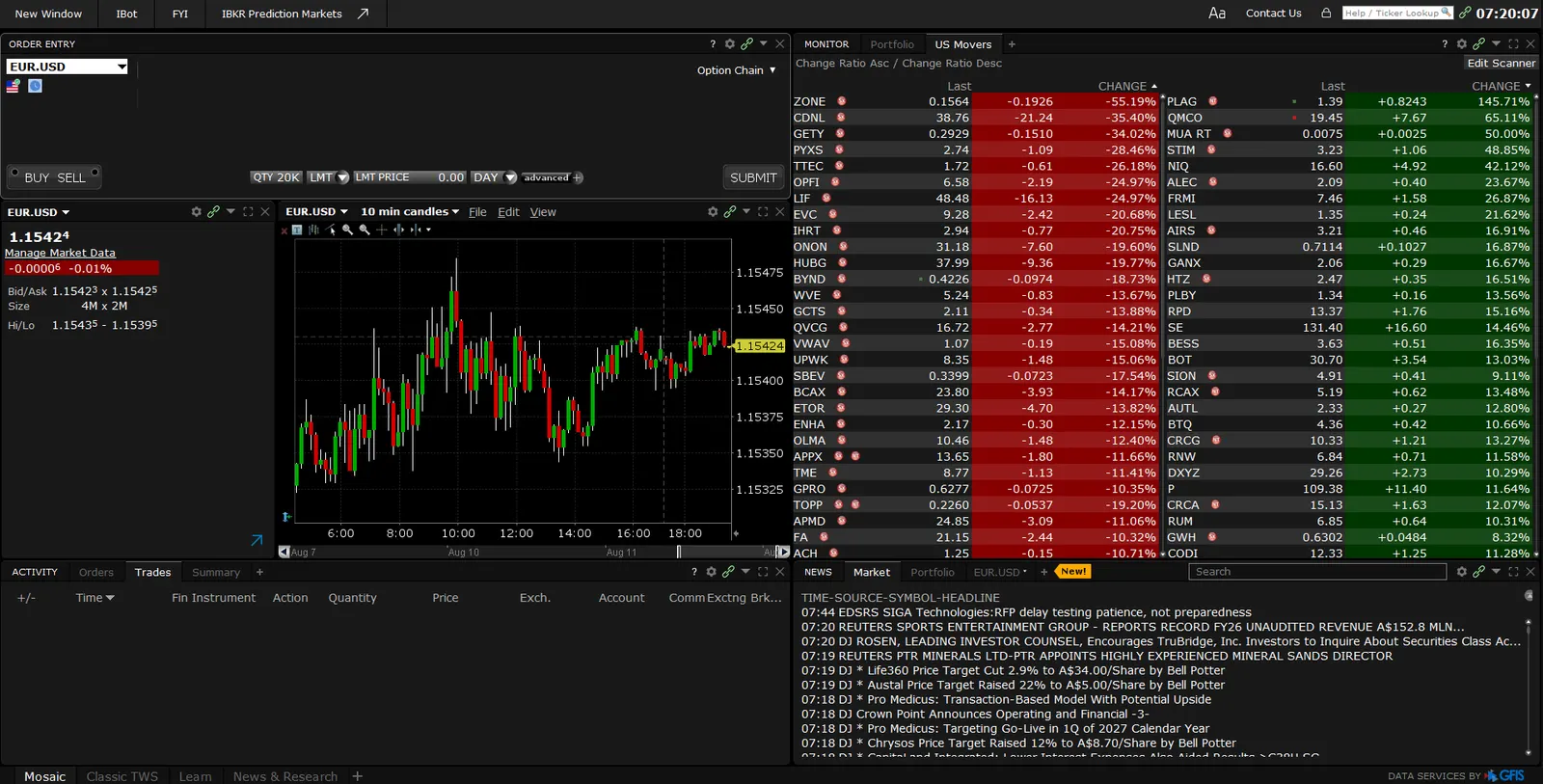Switch to the Orders tab
1543x784 pixels.
coord(96,572)
